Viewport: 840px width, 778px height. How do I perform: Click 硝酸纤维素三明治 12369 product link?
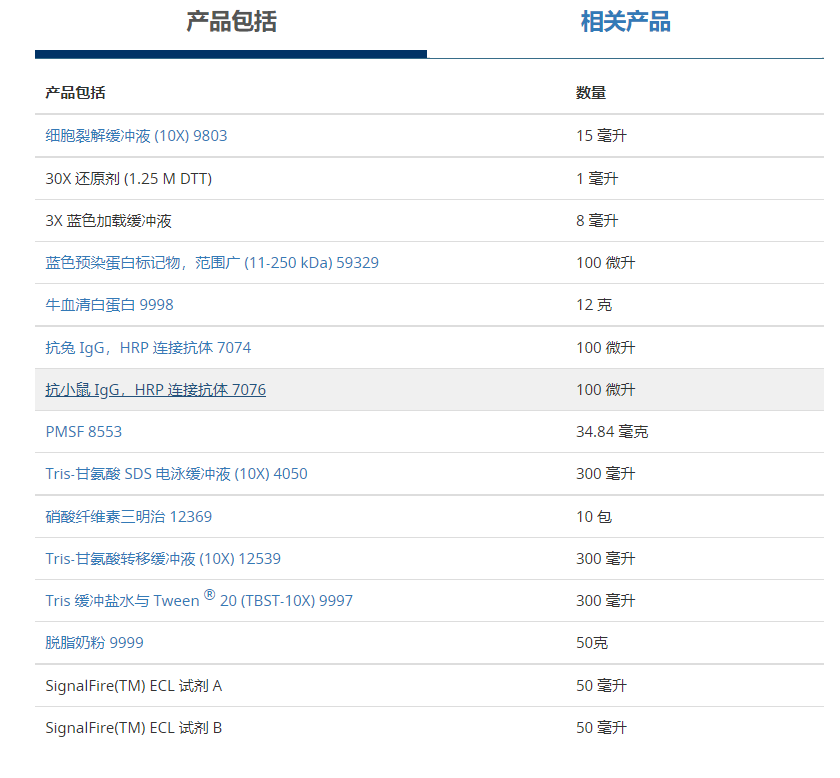(128, 517)
